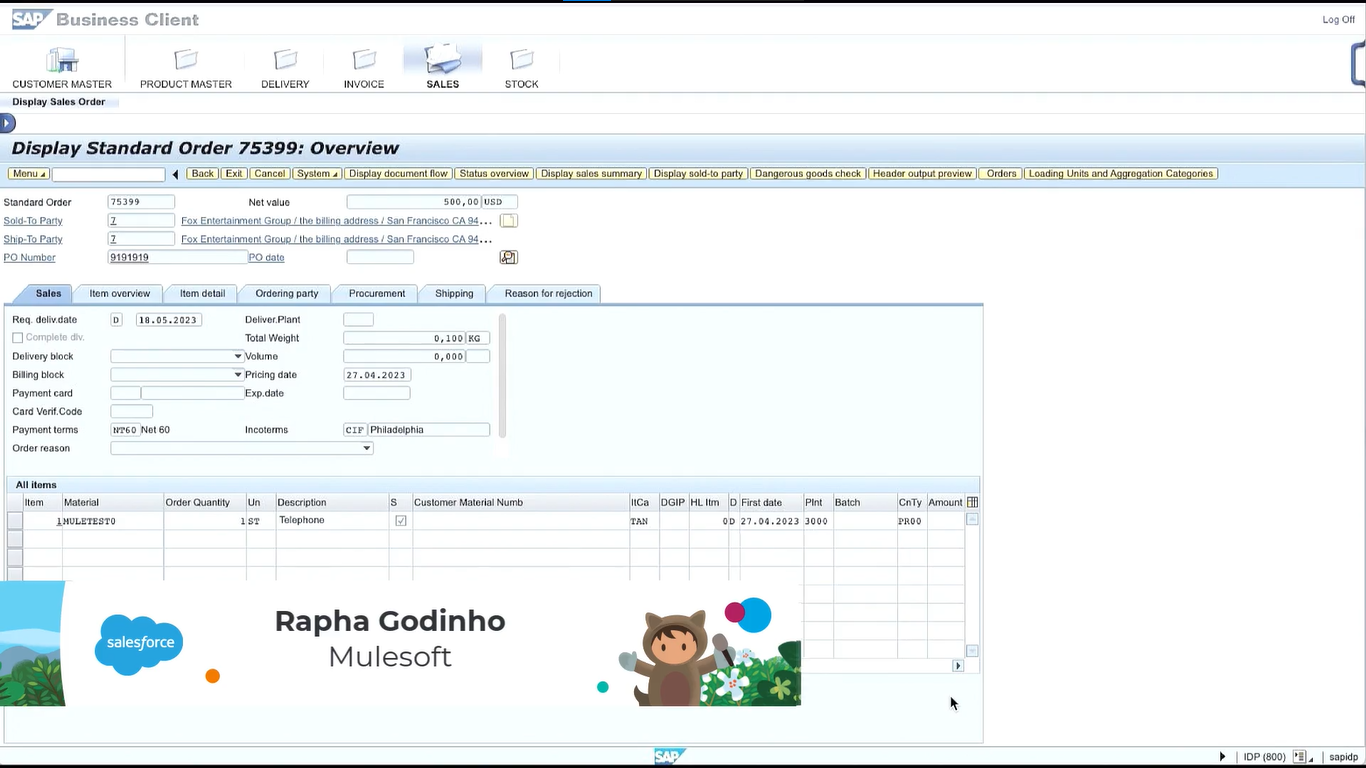
Task: Open the Menu dropdown button
Action: [x=29, y=174]
